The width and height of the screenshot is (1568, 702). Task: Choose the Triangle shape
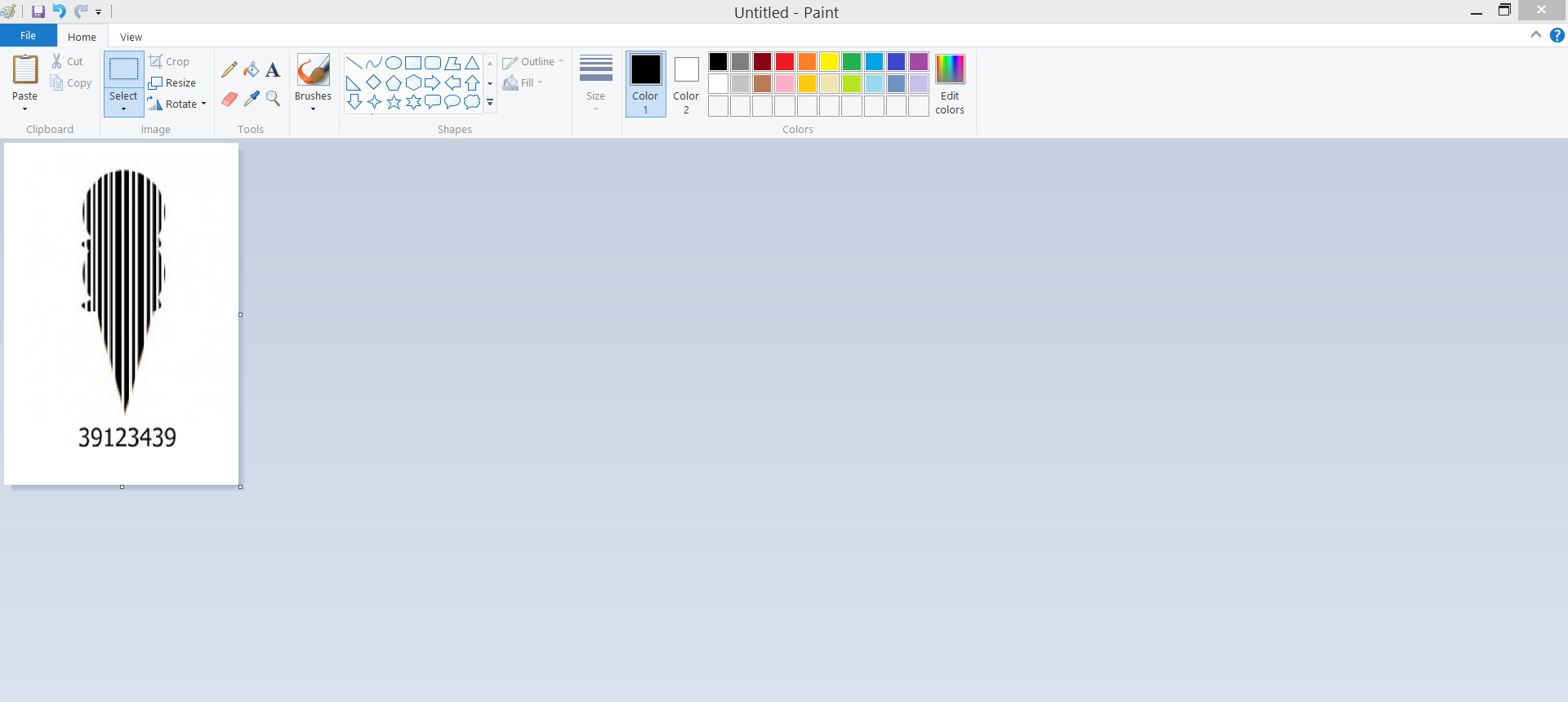tap(472, 63)
